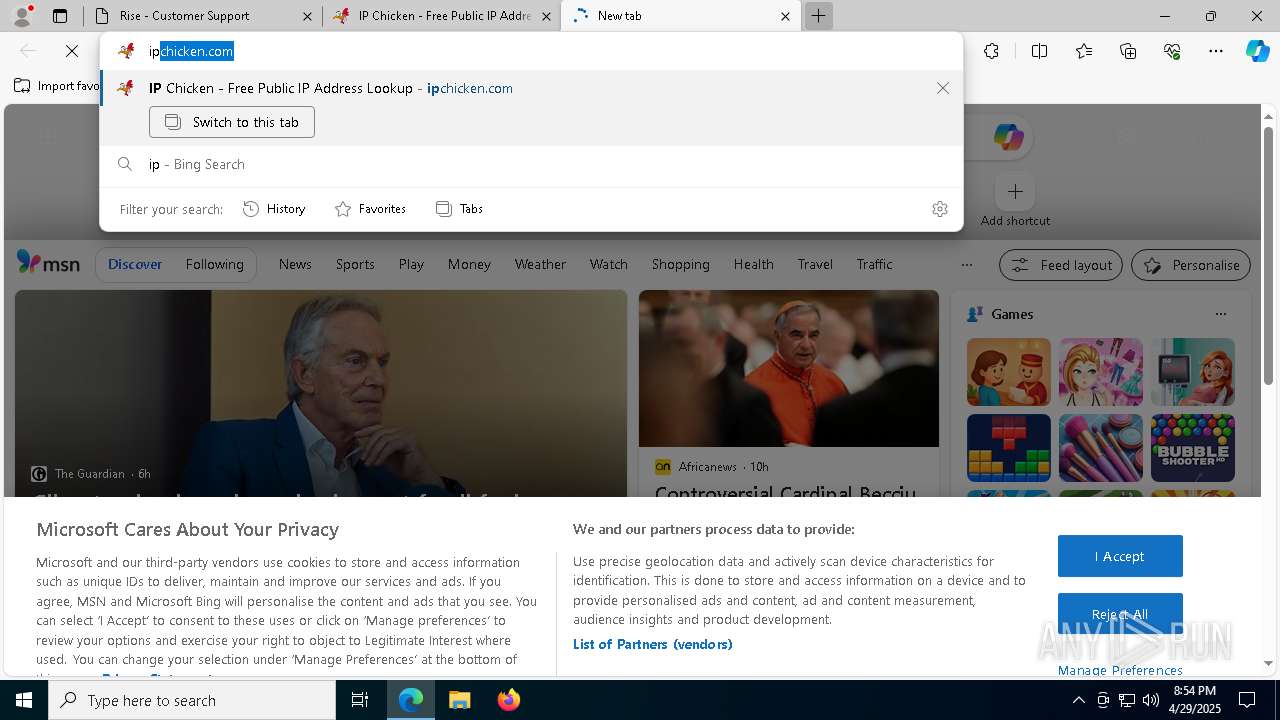Open Browser essentials heart icon
The height and width of the screenshot is (720, 1280).
point(1172,51)
